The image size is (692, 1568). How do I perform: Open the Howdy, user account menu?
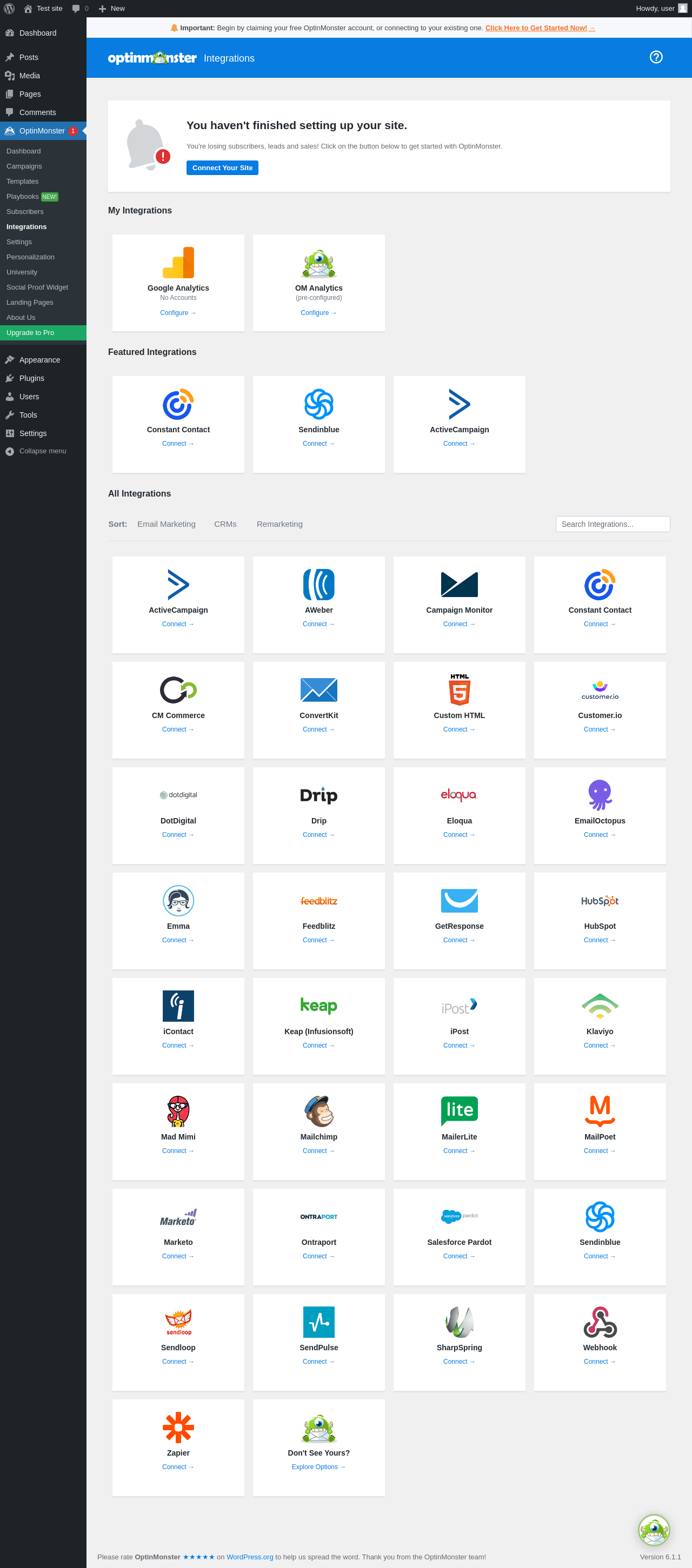point(662,9)
